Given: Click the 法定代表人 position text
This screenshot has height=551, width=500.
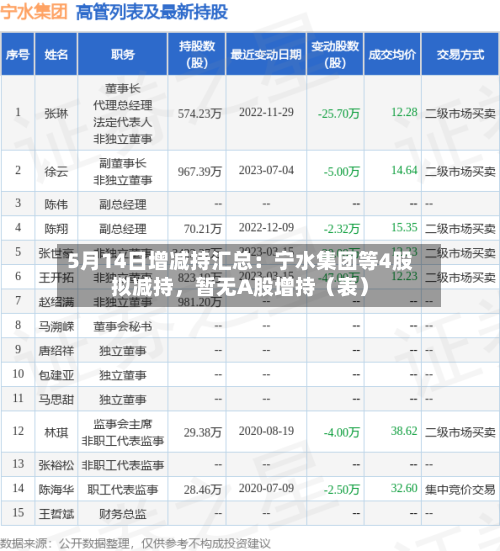Looking at the screenshot, I should click(x=123, y=122).
